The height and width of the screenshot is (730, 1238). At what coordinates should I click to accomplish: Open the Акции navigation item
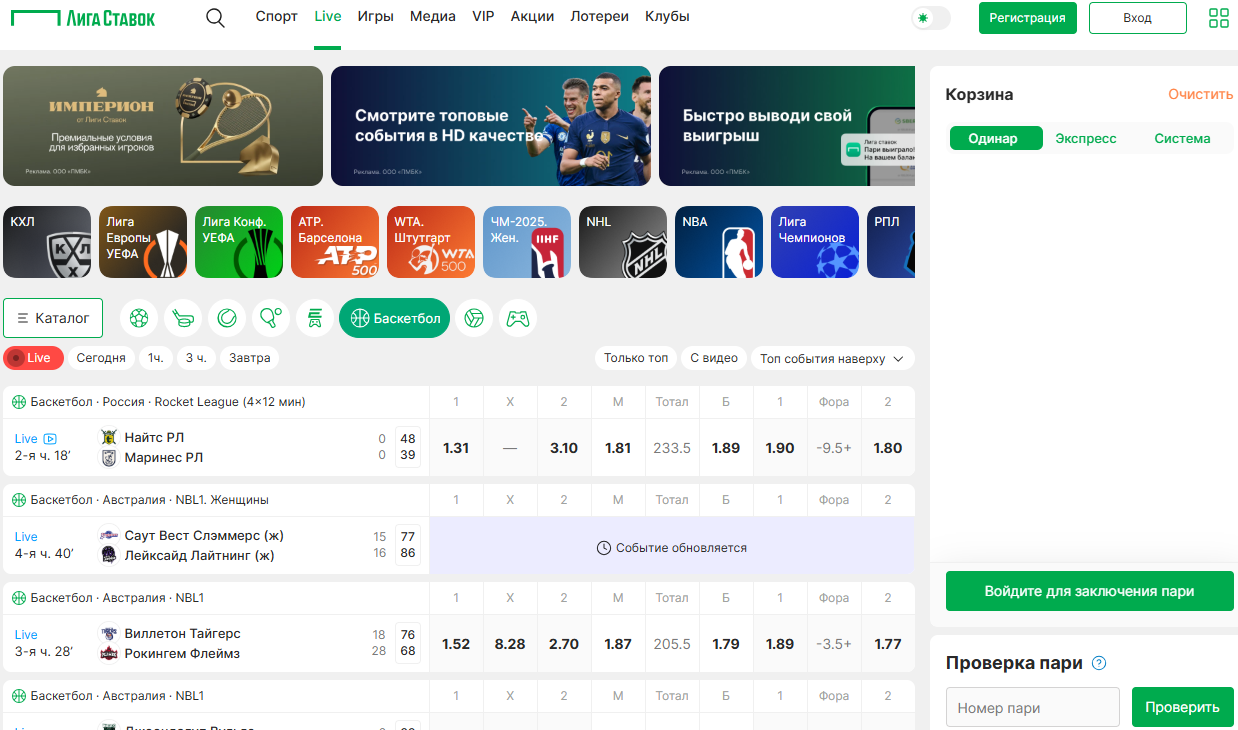pyautogui.click(x=533, y=17)
